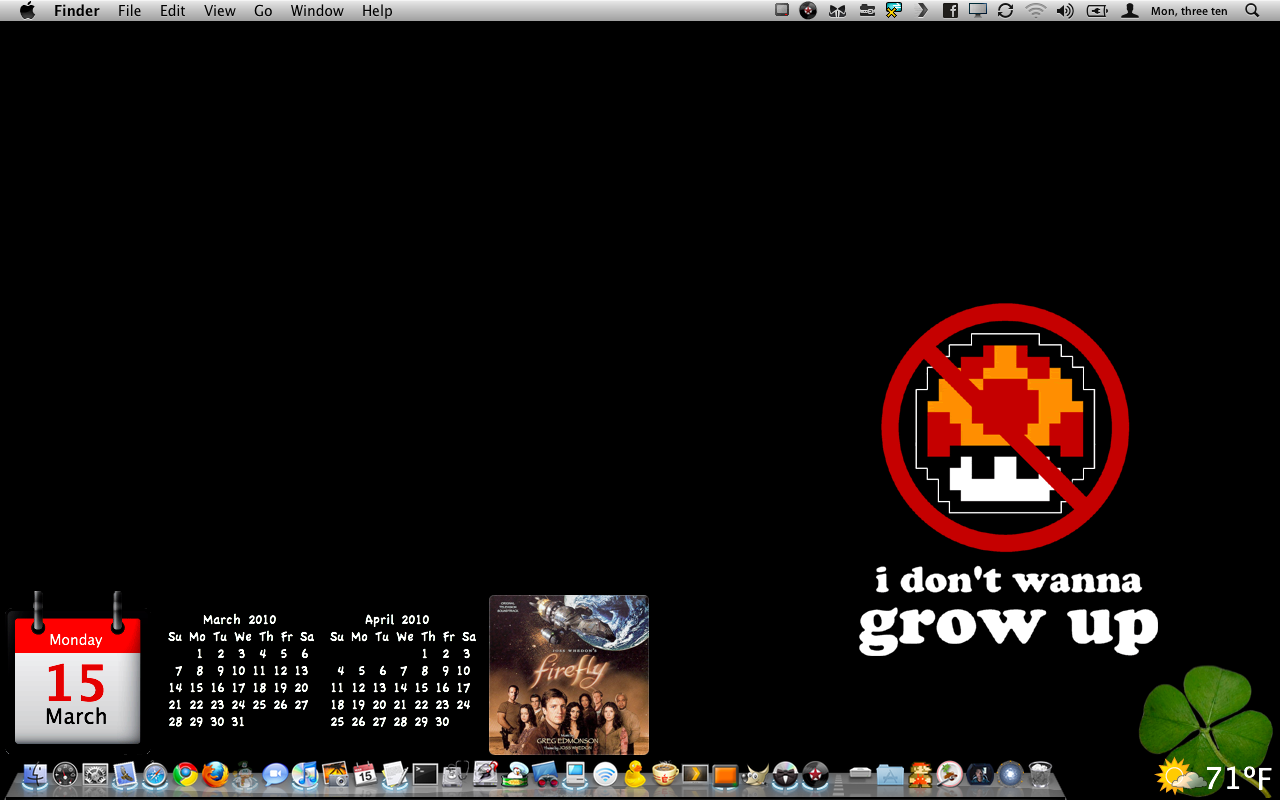The image size is (1280, 800).
Task: Open the Apple menu
Action: tap(27, 11)
